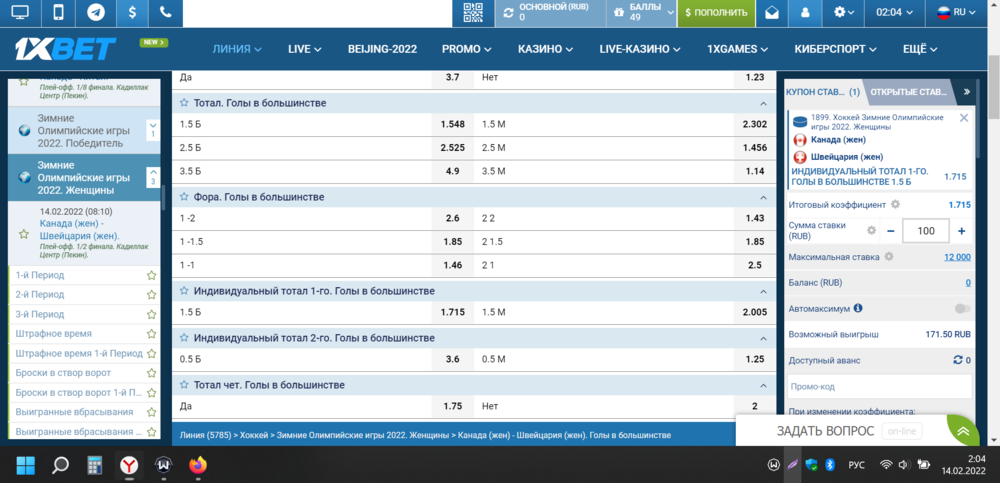Open the PROMO menu

(x=466, y=49)
